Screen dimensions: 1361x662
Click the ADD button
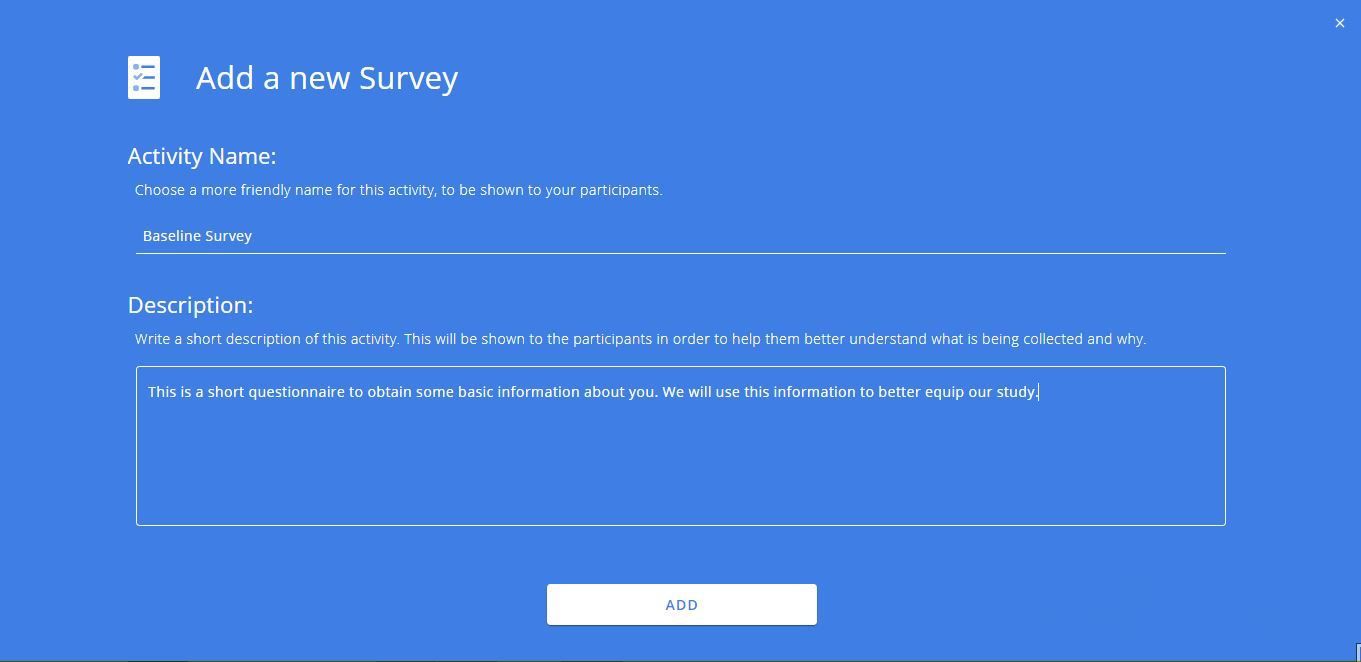click(681, 605)
